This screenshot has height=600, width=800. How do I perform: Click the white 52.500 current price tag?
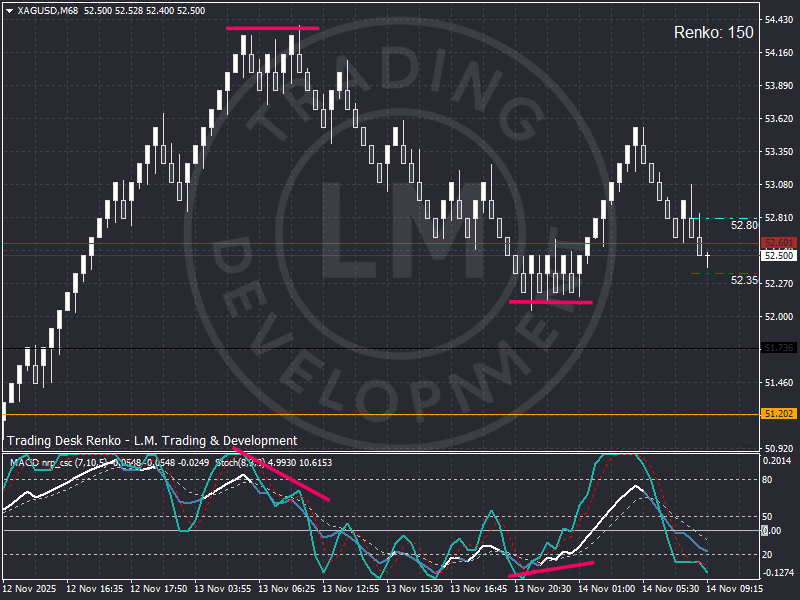tap(777, 256)
